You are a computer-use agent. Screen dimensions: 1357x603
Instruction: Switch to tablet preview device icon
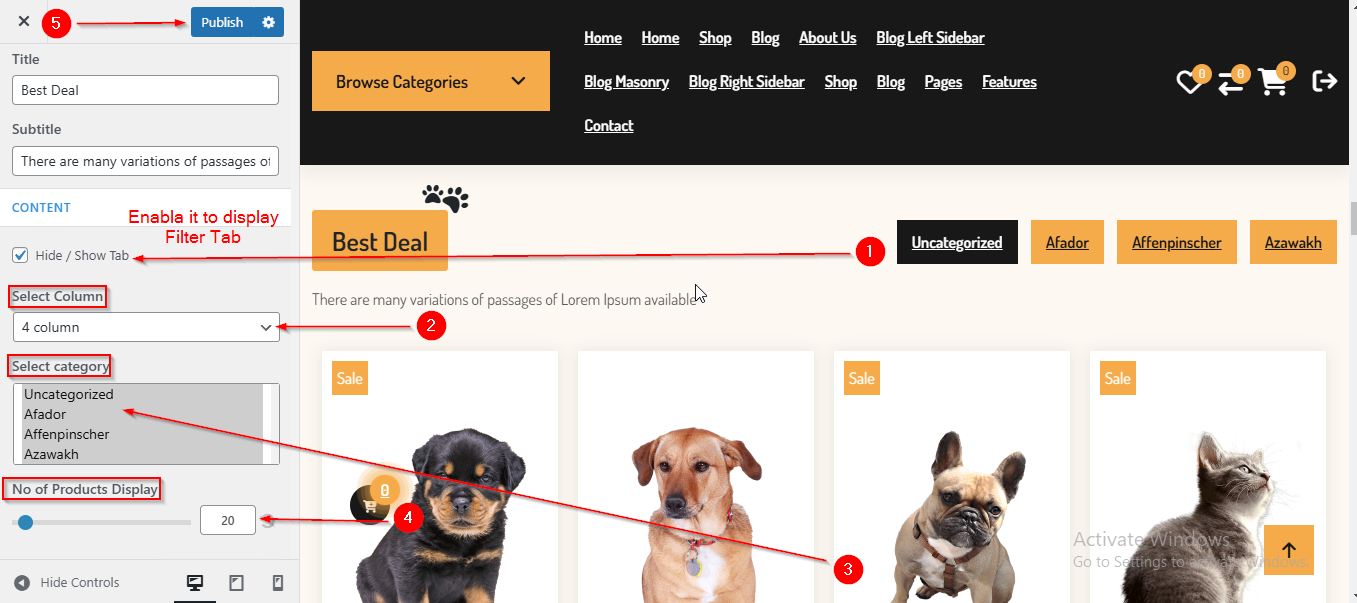point(237,583)
